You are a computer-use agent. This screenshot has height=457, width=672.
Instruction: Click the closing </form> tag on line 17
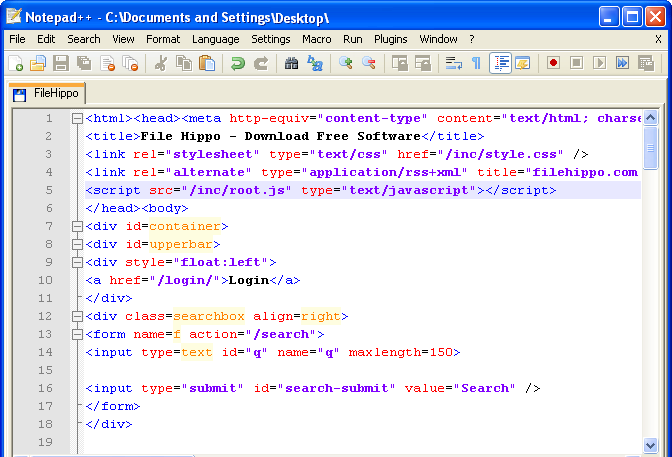coord(113,406)
